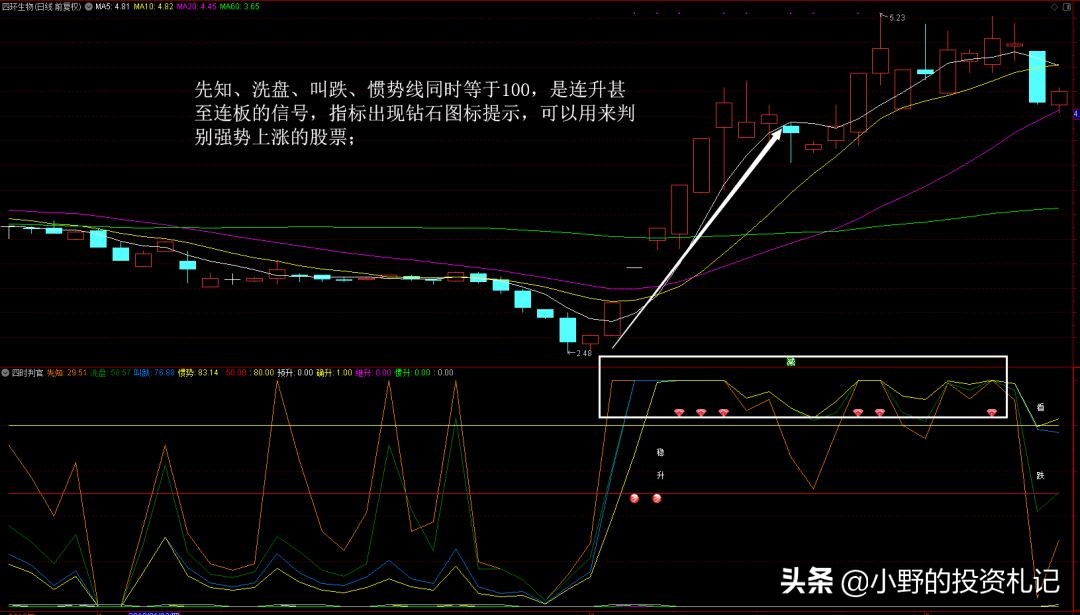Click the last cyan candlestick on the right

coord(1038,77)
